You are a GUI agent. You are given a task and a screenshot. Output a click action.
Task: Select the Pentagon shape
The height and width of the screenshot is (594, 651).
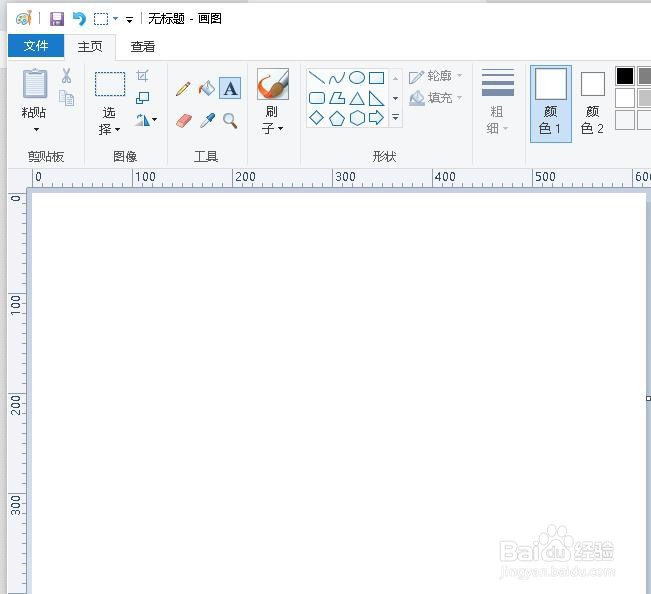pos(337,118)
